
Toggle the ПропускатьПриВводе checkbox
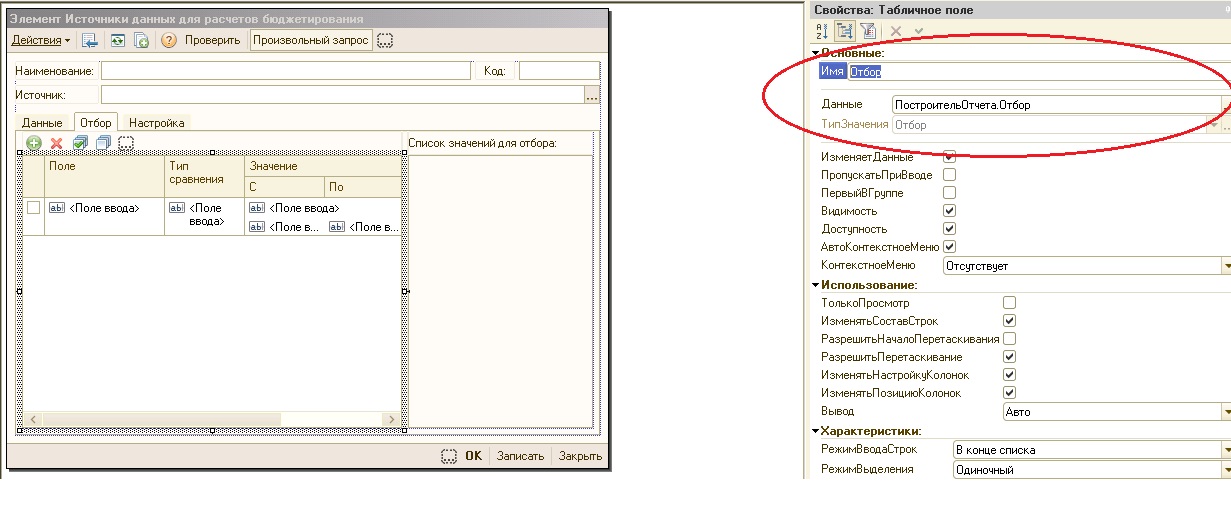949,175
